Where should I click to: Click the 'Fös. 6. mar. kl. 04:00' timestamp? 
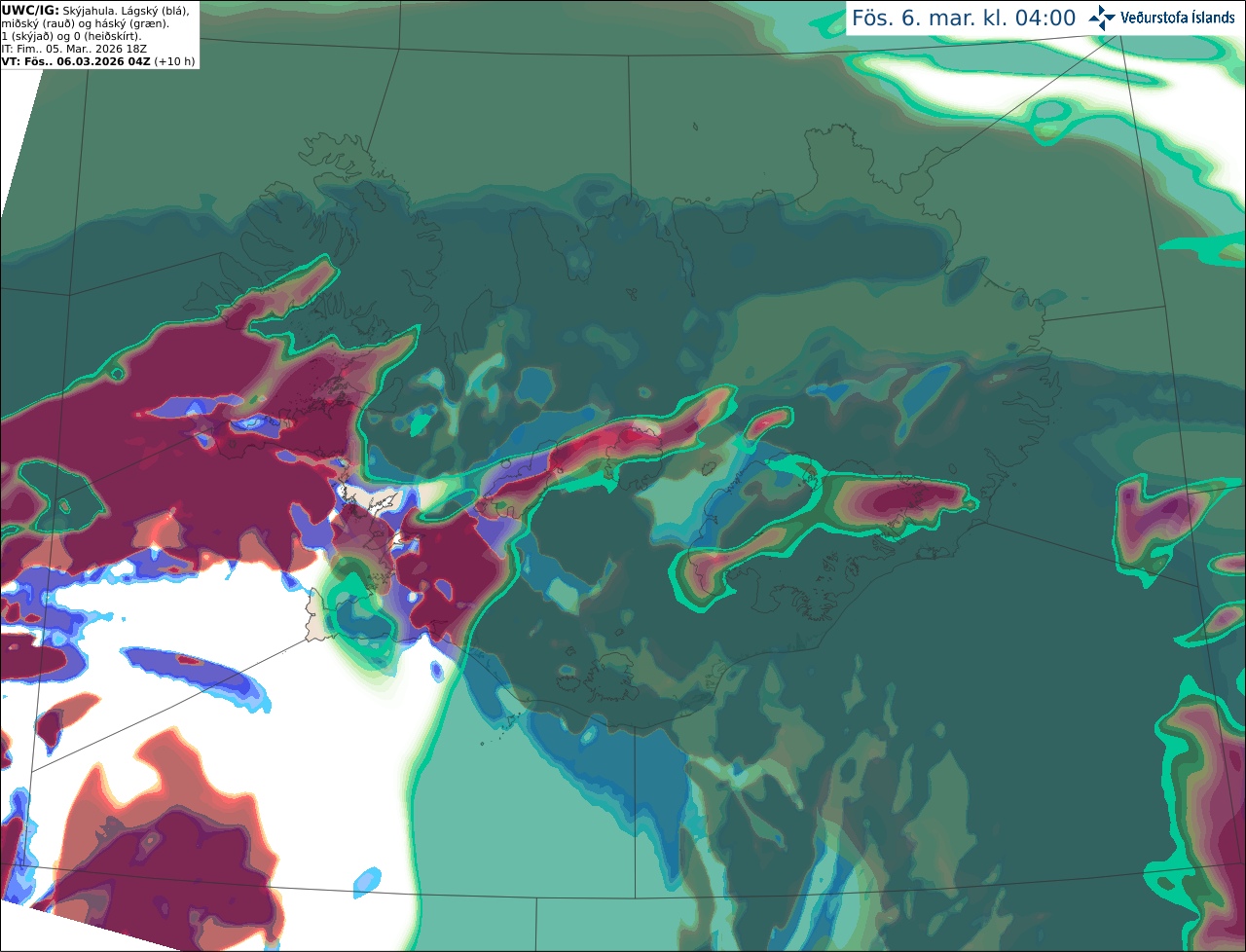coord(964,18)
